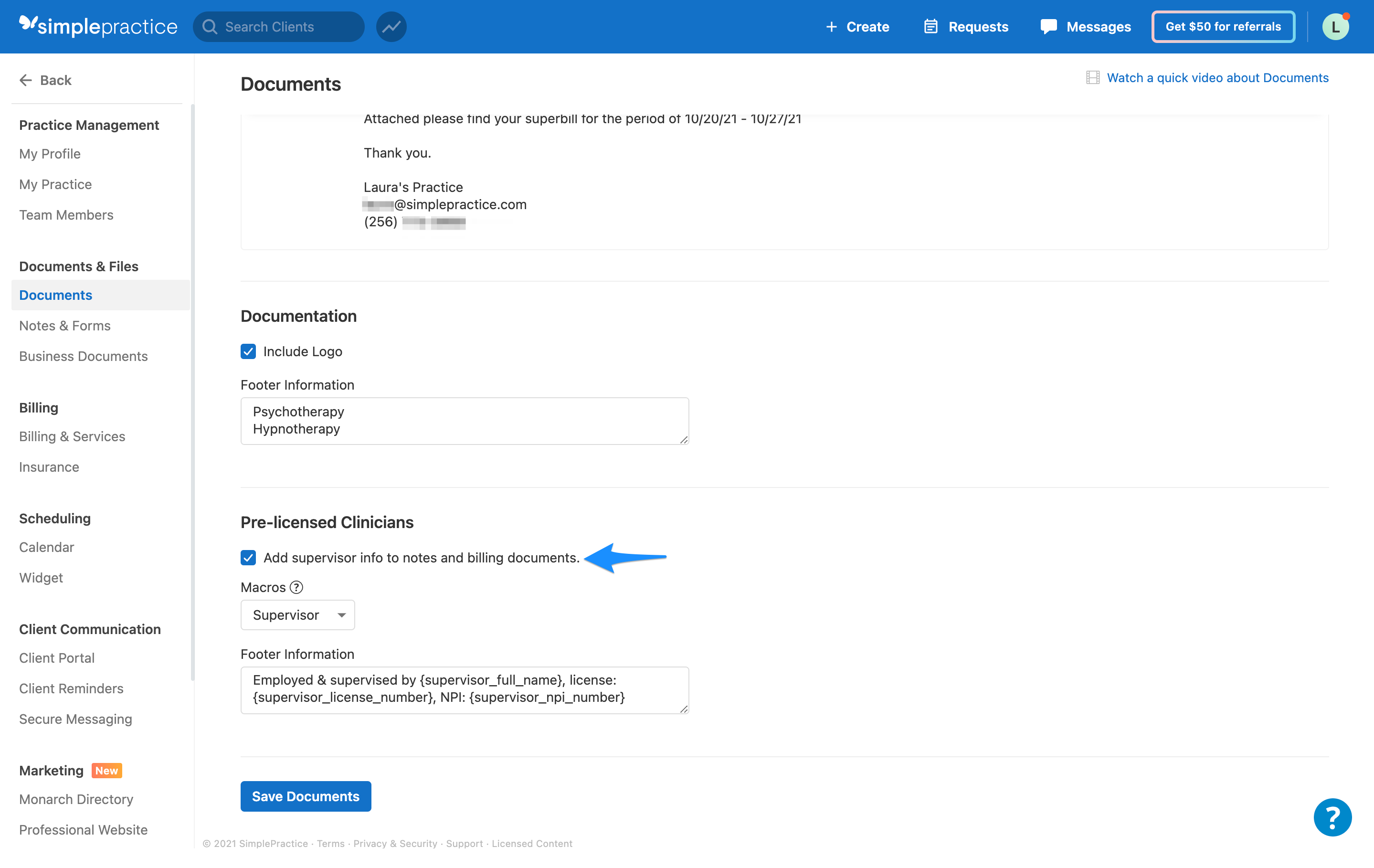Open the Macros help tooltip icon
Image resolution: width=1374 pixels, height=868 pixels.
pos(296,587)
